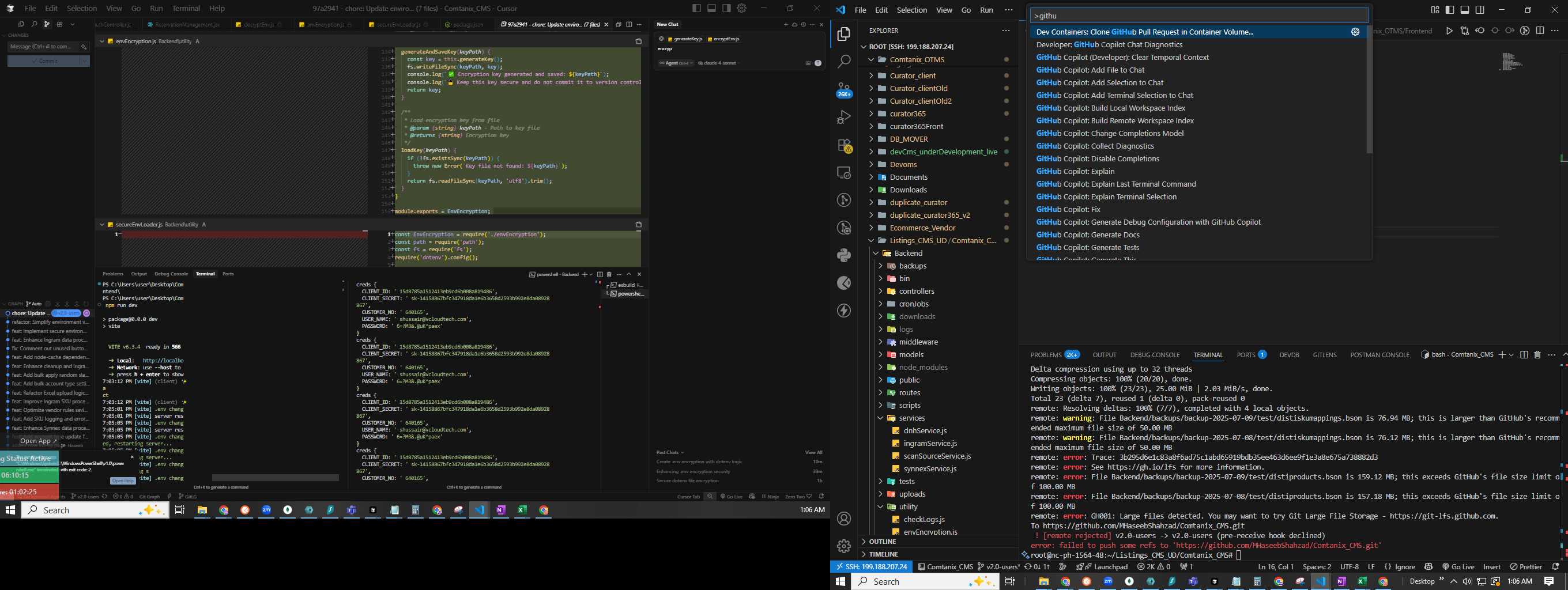The width and height of the screenshot is (1568, 590).
Task: Open Accounts icon in VS Code activity bar
Action: coord(843,519)
